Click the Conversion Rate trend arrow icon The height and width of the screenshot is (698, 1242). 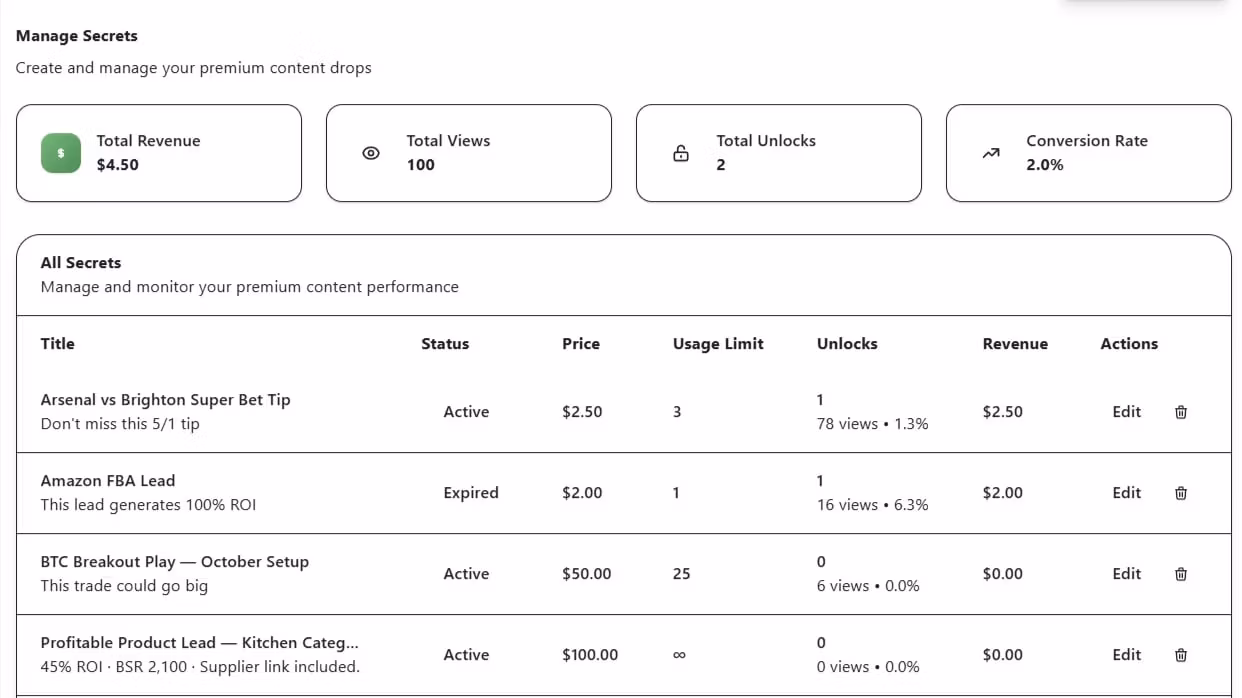tap(991, 153)
